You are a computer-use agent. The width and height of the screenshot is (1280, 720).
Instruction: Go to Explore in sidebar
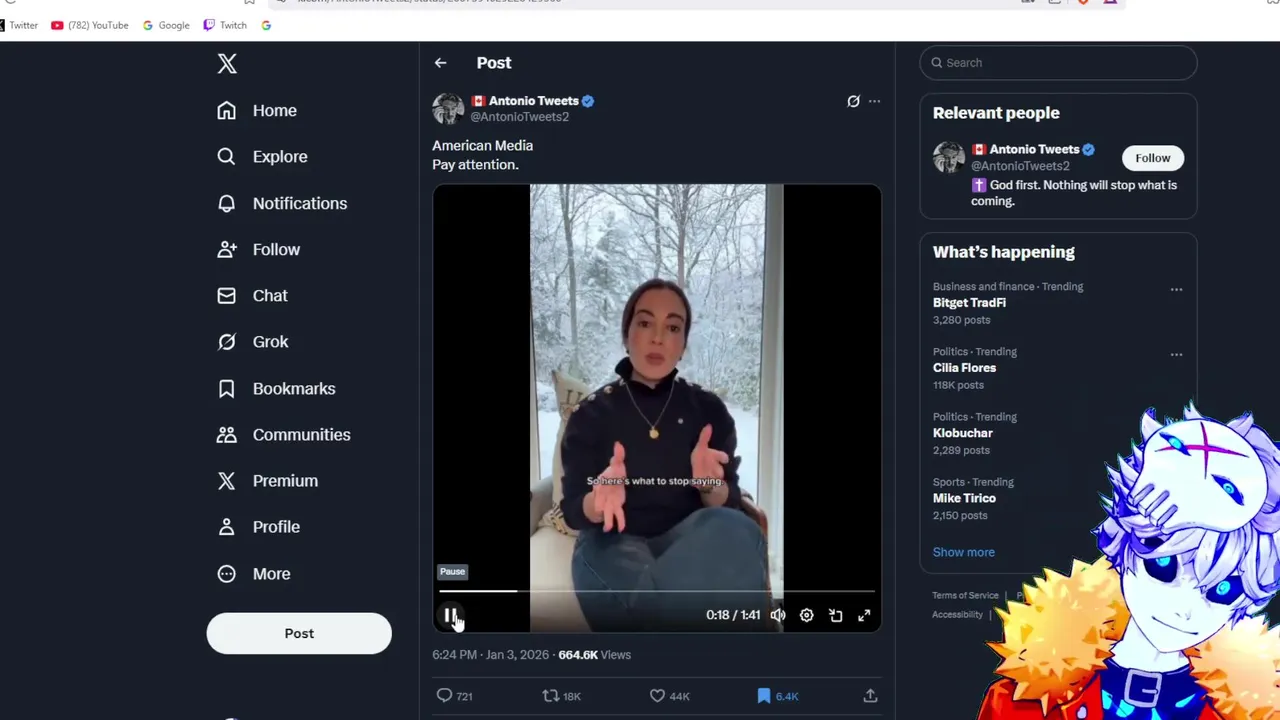pos(262,157)
